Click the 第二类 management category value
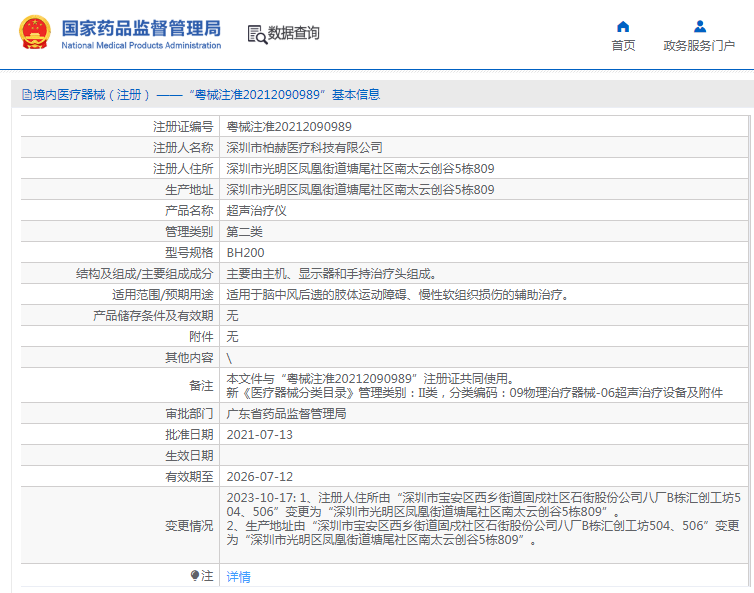This screenshot has width=754, height=593. (244, 232)
